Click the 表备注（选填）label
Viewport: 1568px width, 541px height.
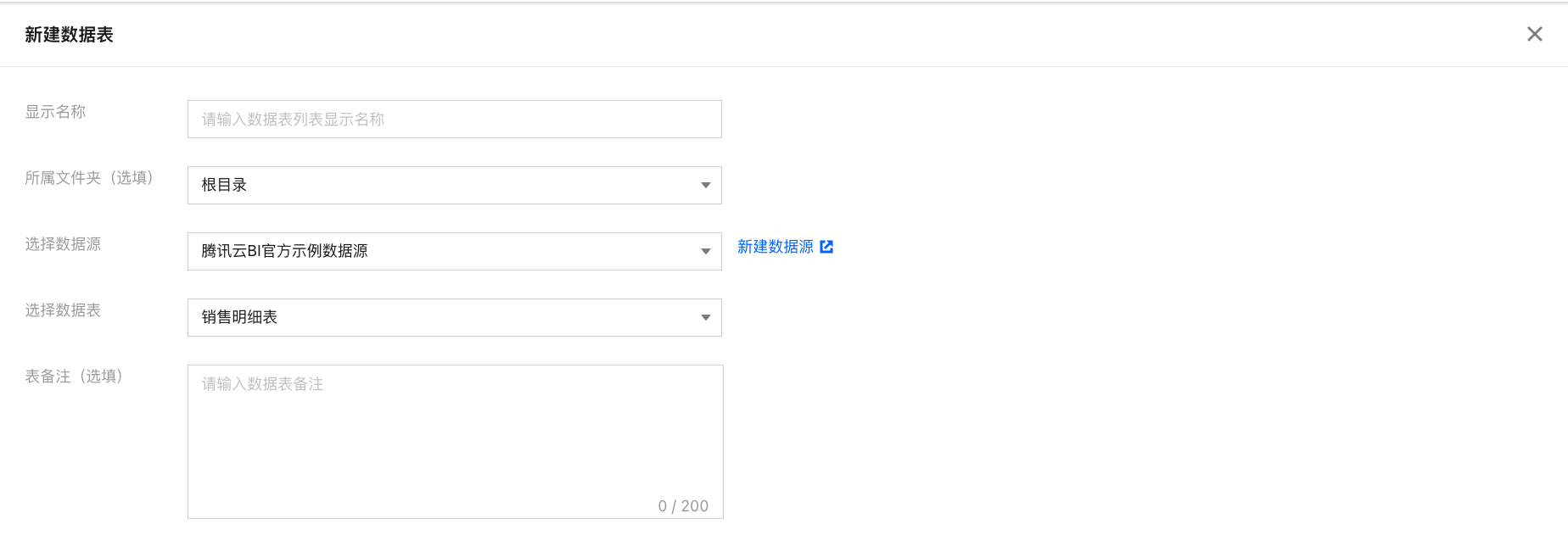point(74,376)
